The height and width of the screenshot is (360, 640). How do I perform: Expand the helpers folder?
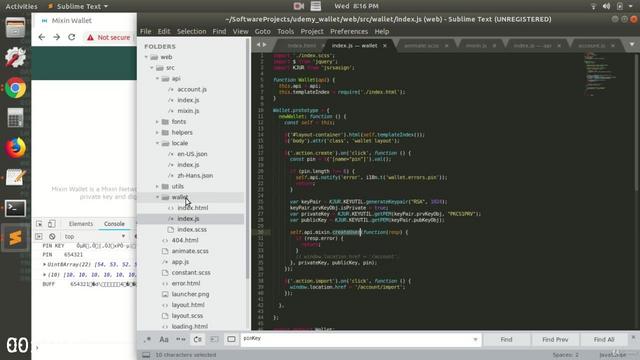point(157,132)
